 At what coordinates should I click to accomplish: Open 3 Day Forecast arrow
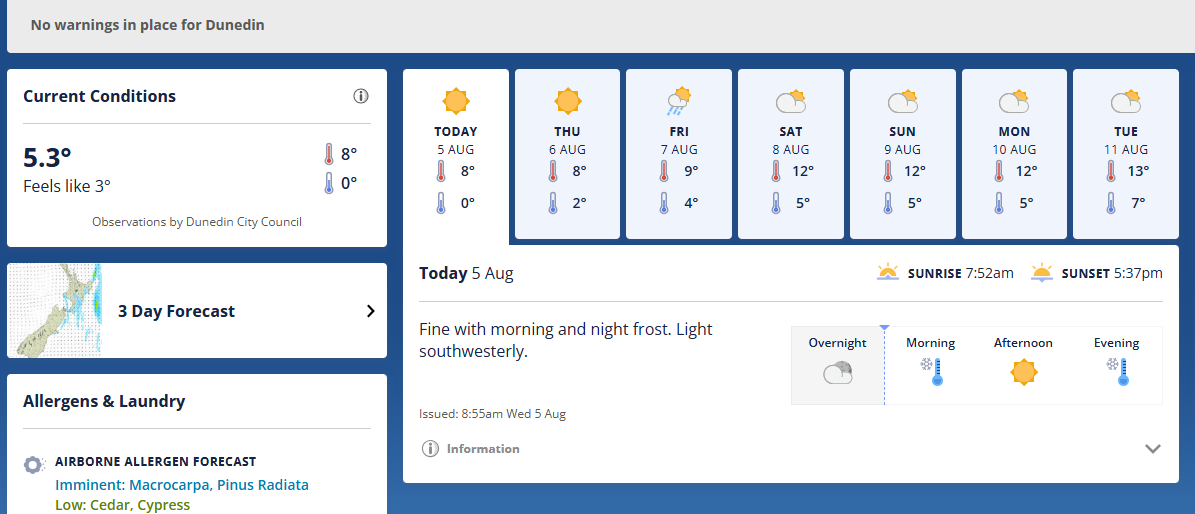pos(371,311)
